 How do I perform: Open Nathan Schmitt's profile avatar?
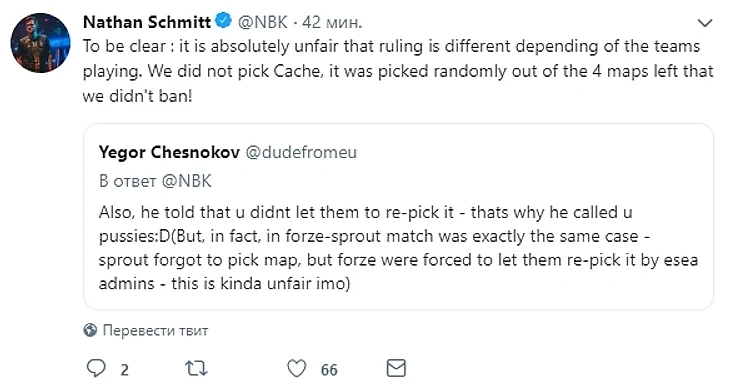41,43
